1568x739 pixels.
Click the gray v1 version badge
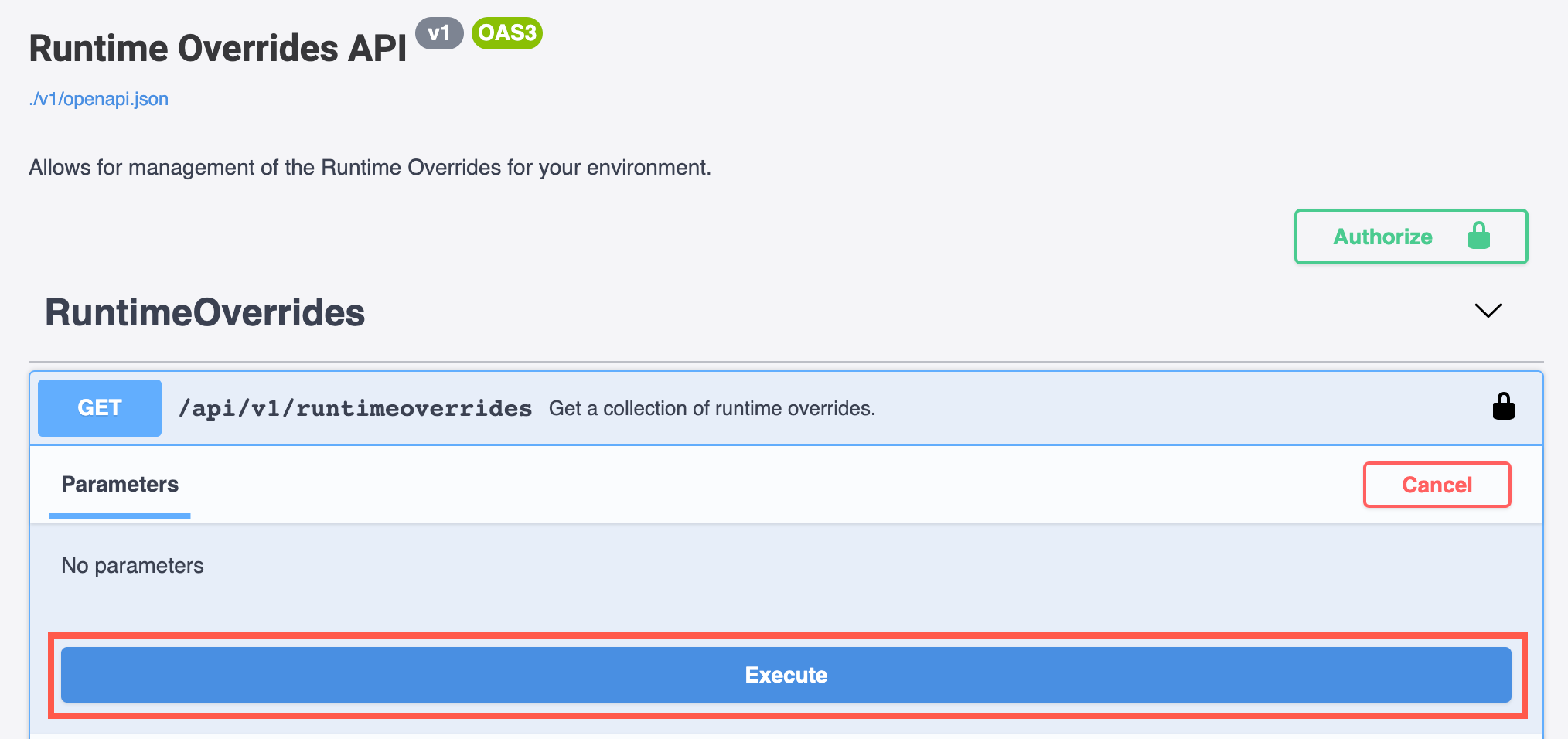tap(438, 33)
